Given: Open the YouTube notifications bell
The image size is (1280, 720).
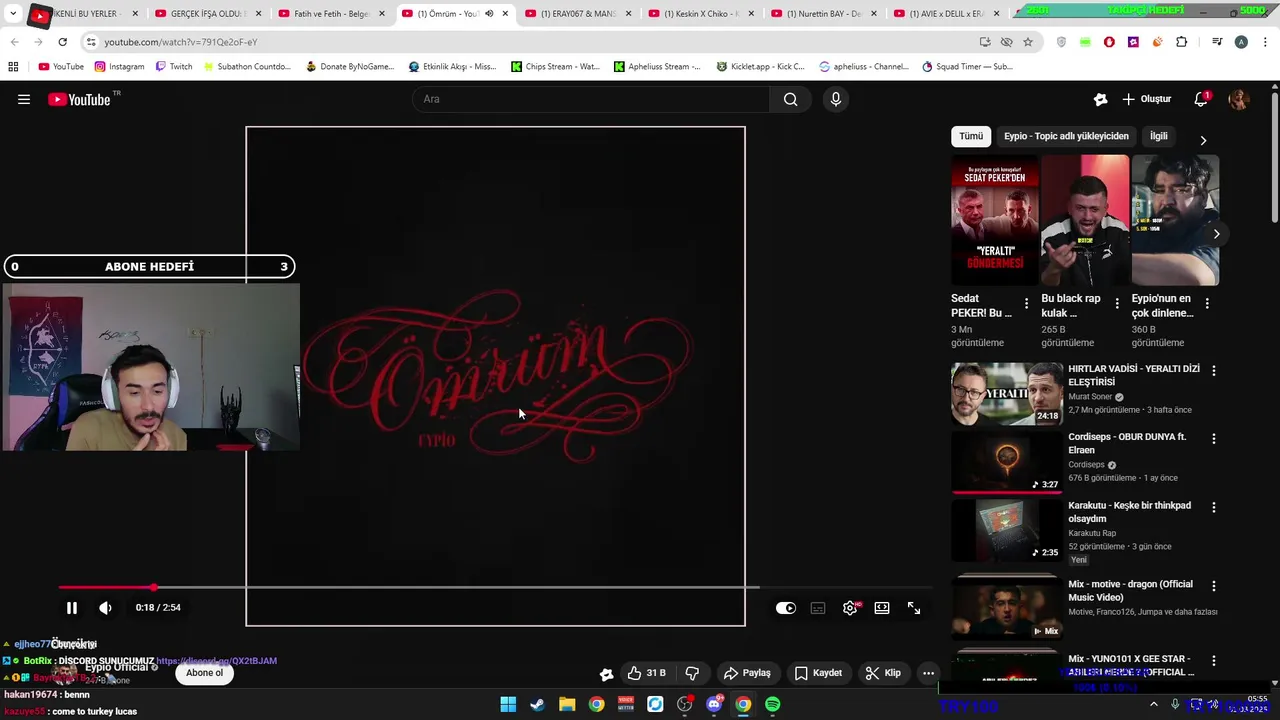Looking at the screenshot, I should 1201,99.
